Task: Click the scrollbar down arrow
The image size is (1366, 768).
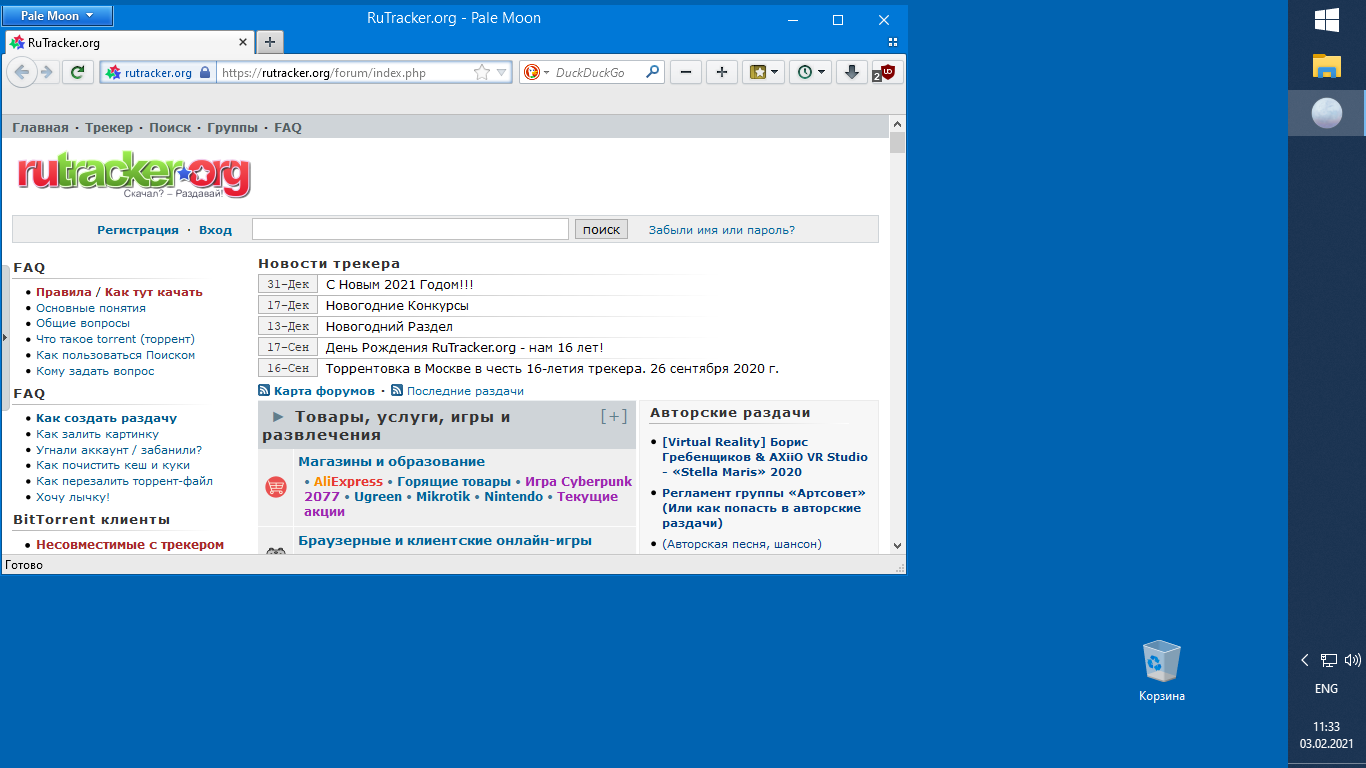Action: (897, 546)
